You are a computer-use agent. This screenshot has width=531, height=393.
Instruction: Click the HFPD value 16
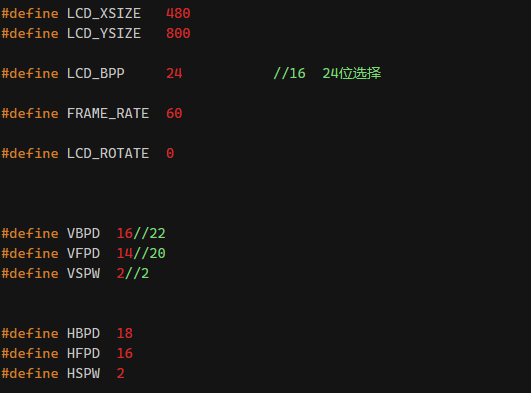point(125,353)
